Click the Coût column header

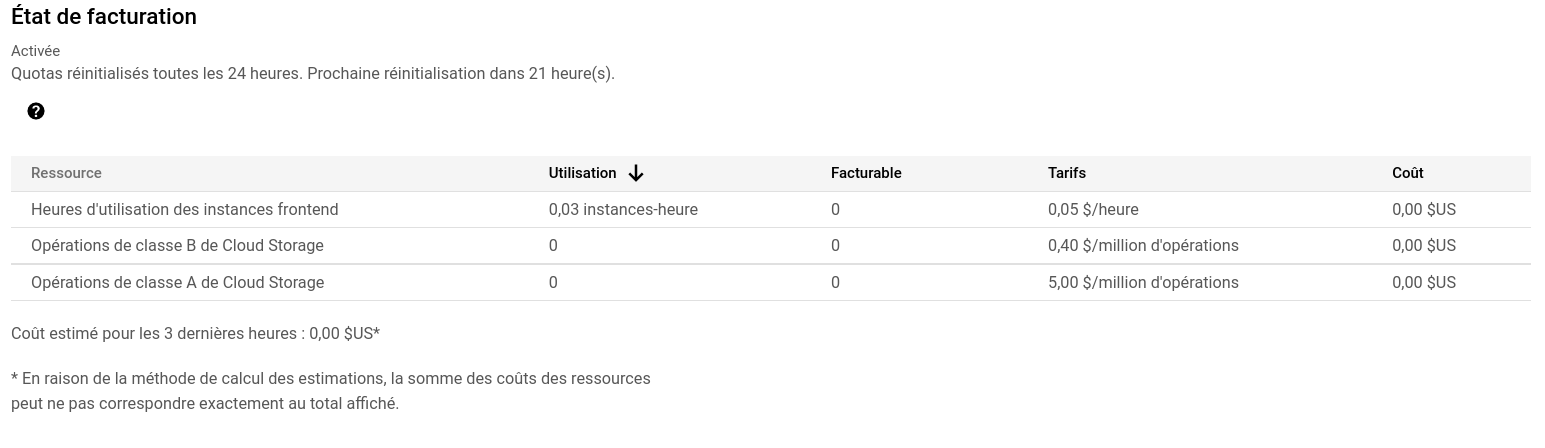pos(1408,173)
